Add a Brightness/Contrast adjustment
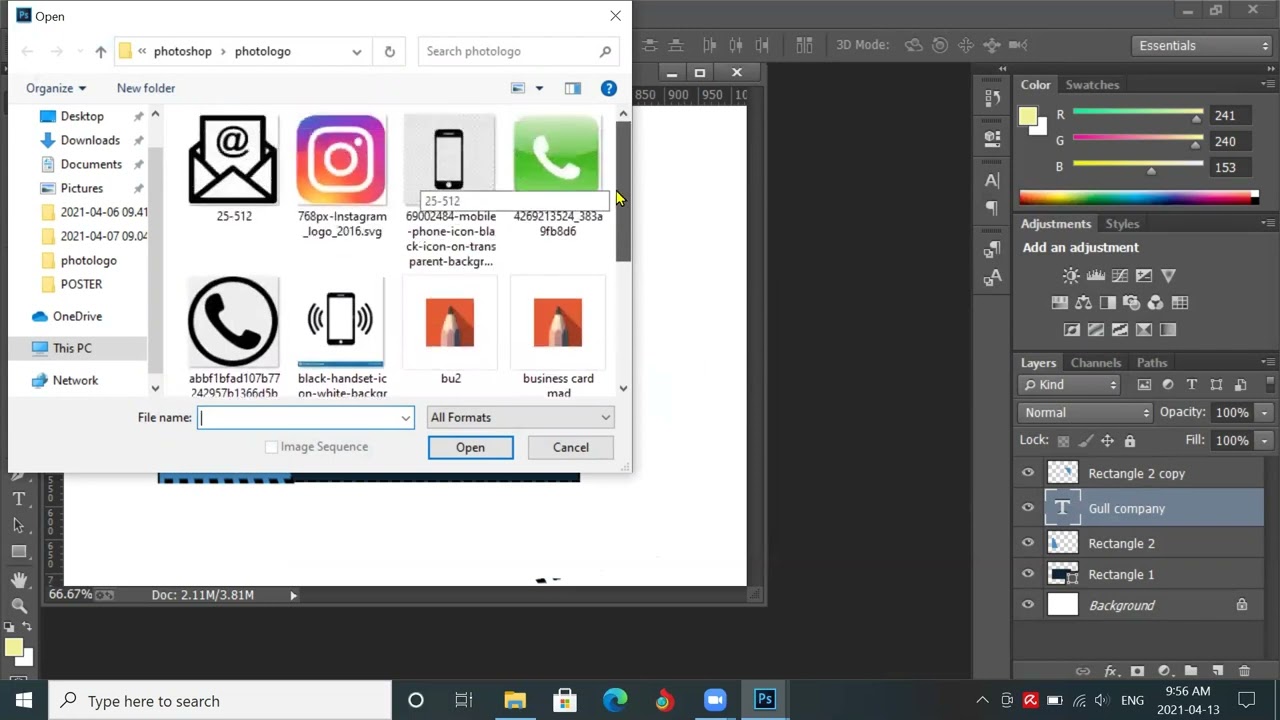Image resolution: width=1280 pixels, height=720 pixels. click(1071, 276)
